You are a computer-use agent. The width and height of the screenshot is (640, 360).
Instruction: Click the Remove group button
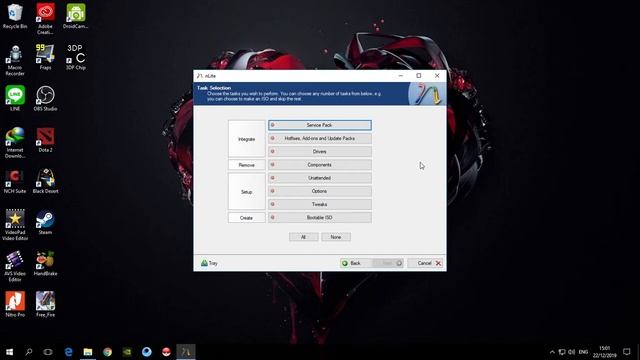point(247,165)
